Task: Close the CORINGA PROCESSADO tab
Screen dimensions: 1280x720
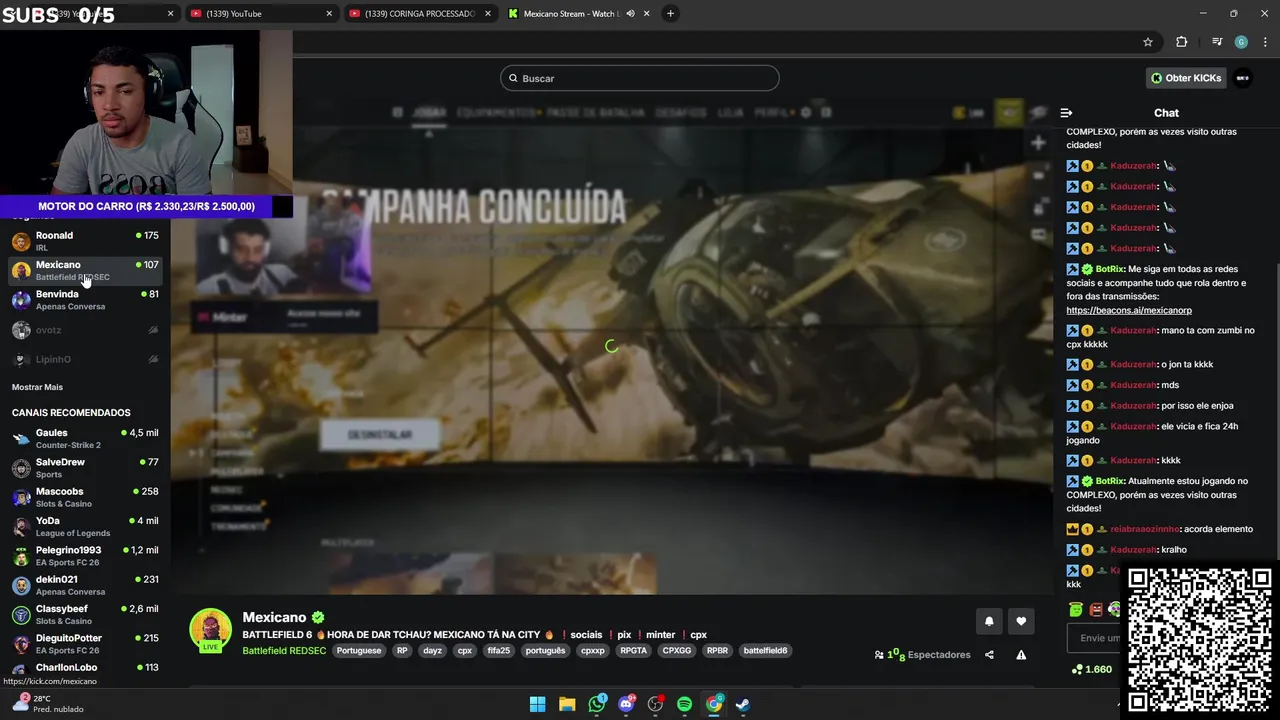Action: [488, 14]
